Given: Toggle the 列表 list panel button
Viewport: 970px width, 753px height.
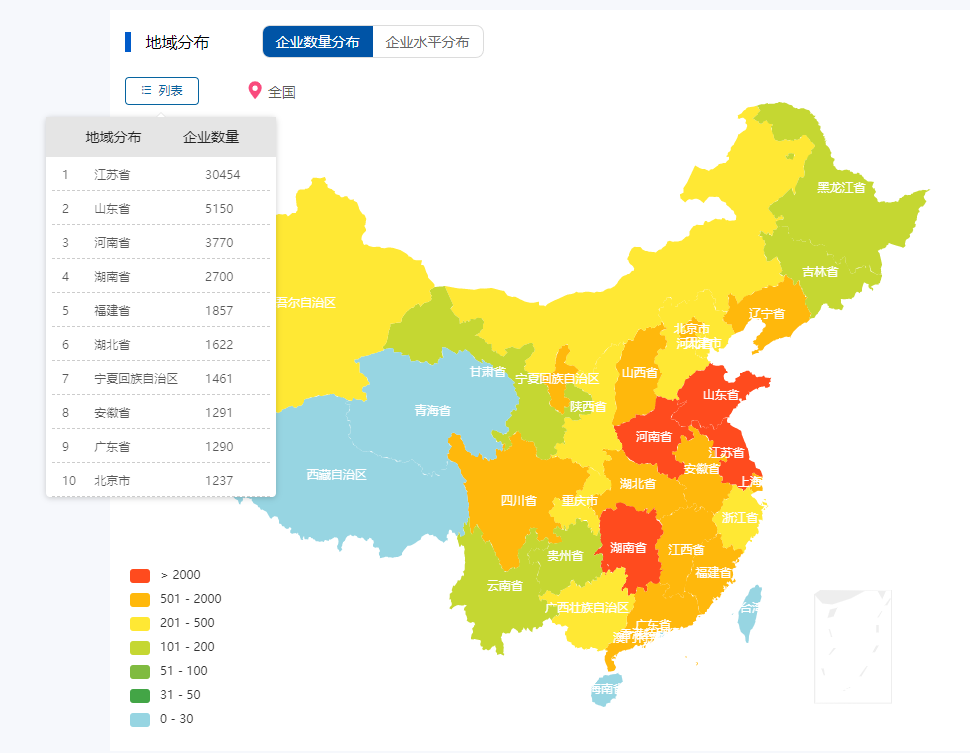Looking at the screenshot, I should click(162, 91).
